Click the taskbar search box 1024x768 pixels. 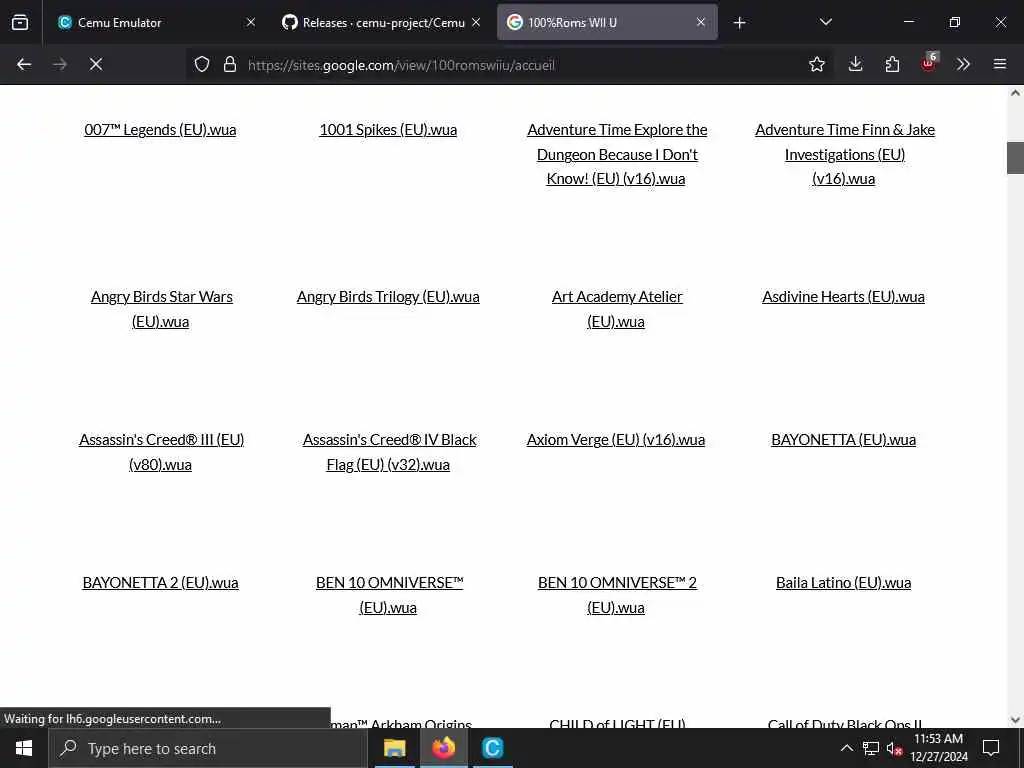[208, 748]
